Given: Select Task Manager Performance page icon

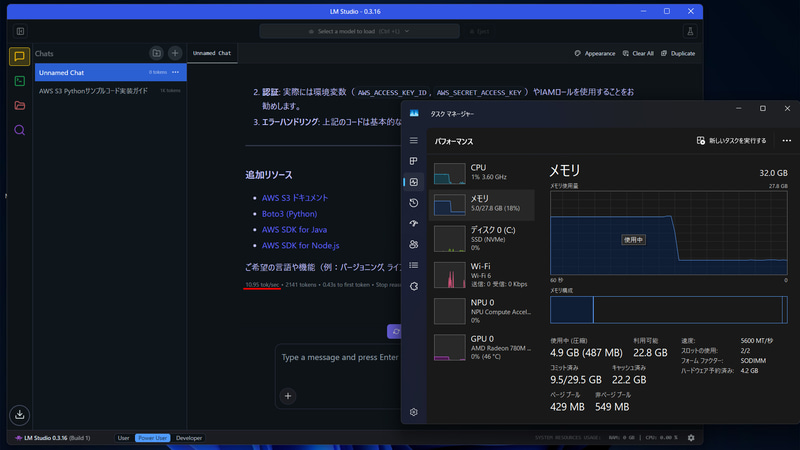Looking at the screenshot, I should tap(414, 182).
